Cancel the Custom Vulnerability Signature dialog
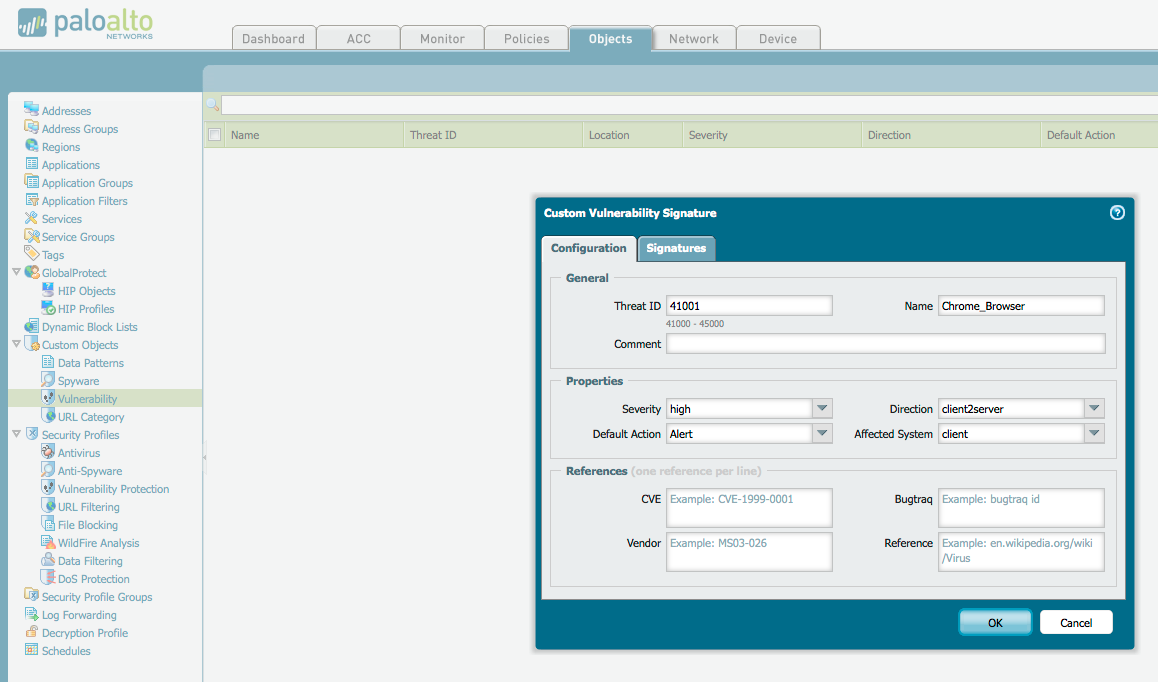Screen dimensions: 1158x682 click(x=1076, y=621)
